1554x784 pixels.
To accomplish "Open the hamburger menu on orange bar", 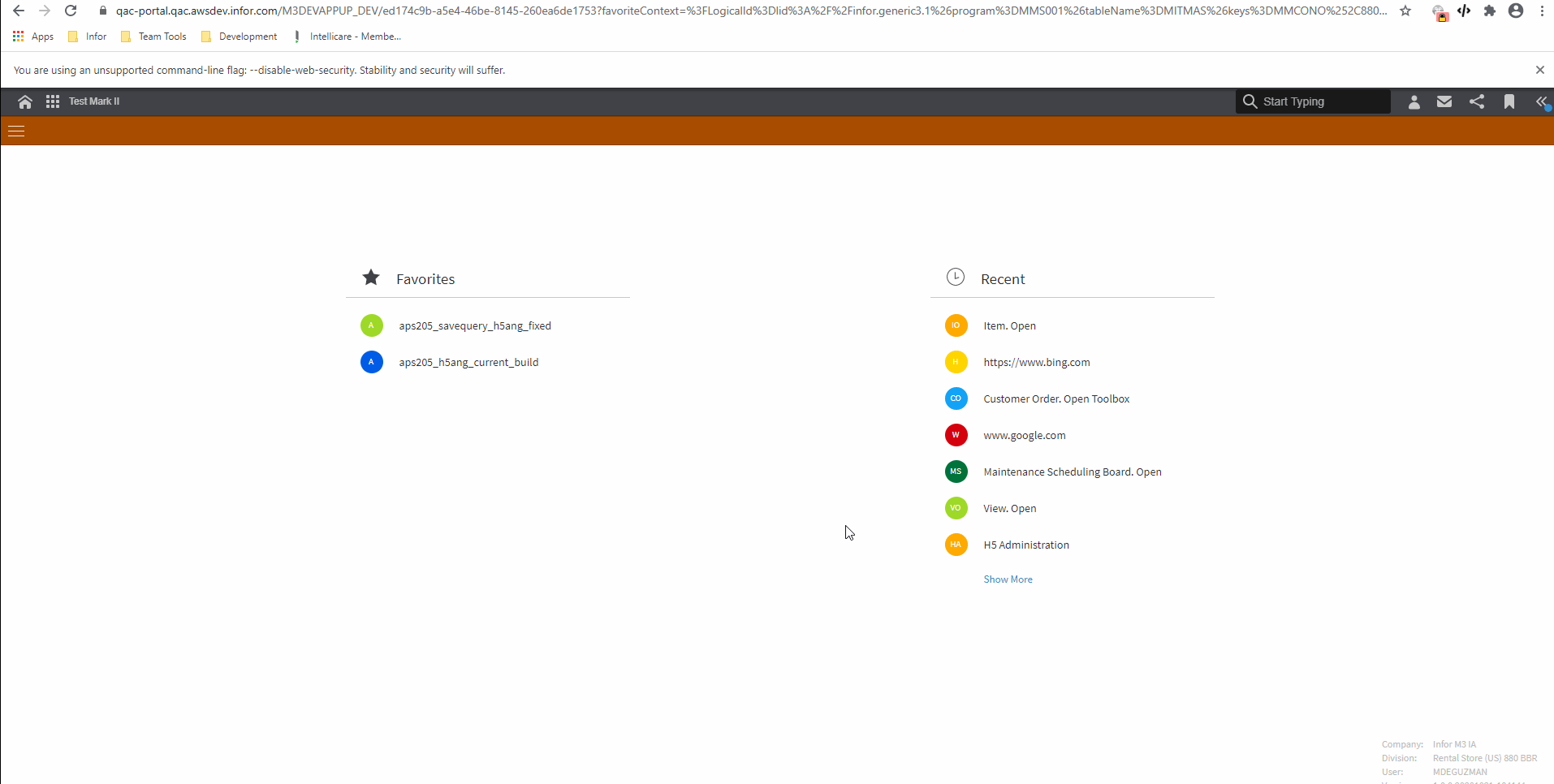I will click(x=16, y=131).
